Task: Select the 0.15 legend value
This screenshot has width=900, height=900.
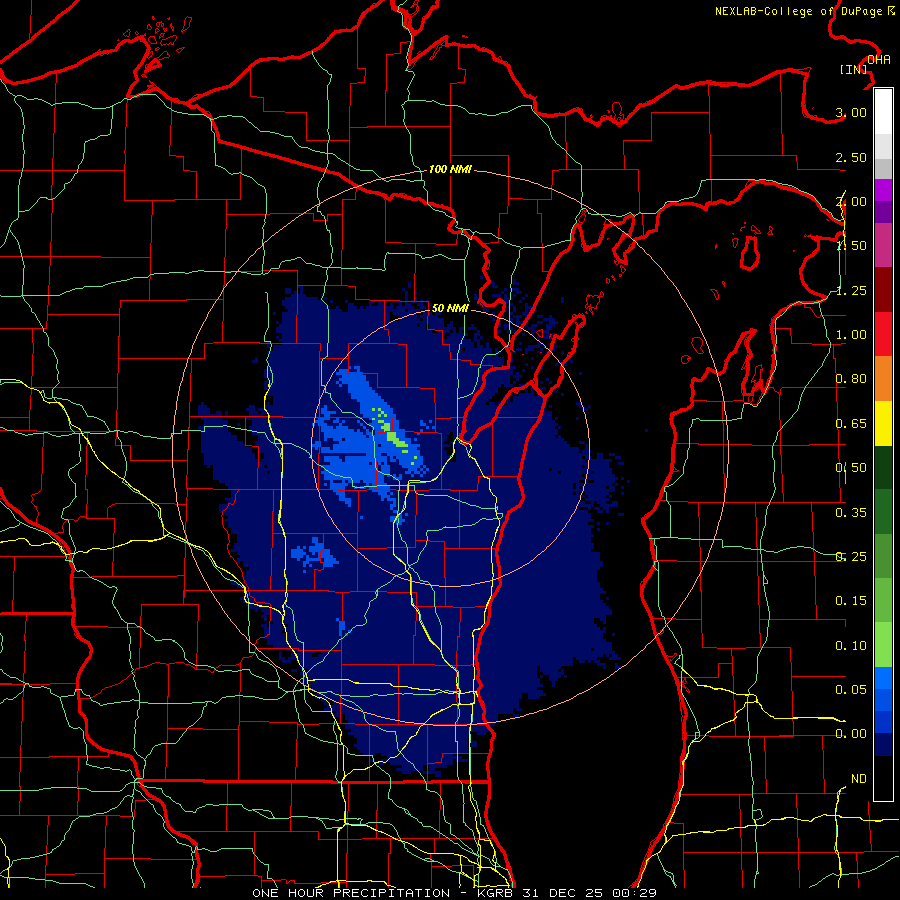Action: point(851,601)
